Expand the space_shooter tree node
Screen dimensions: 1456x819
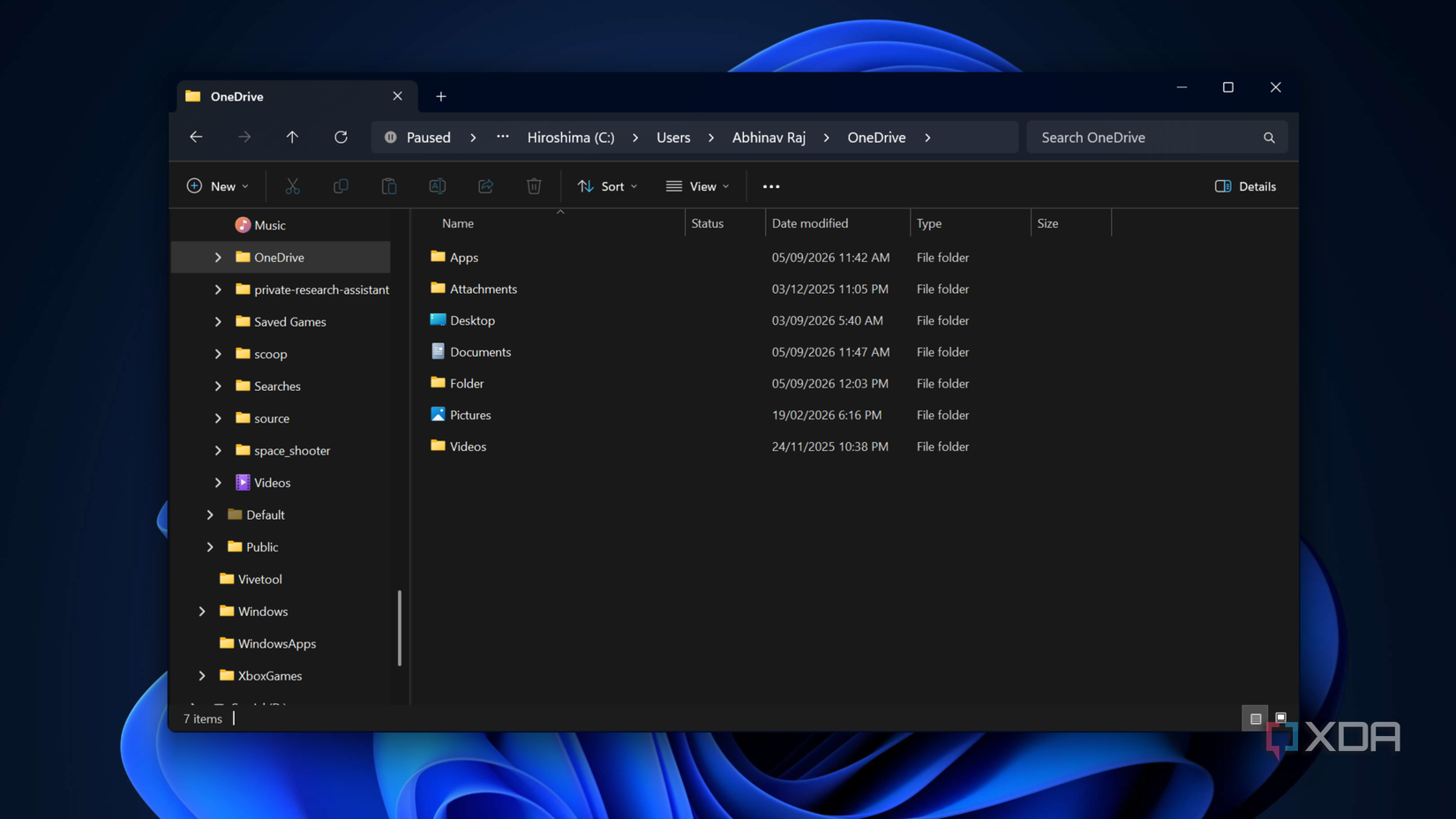click(218, 451)
